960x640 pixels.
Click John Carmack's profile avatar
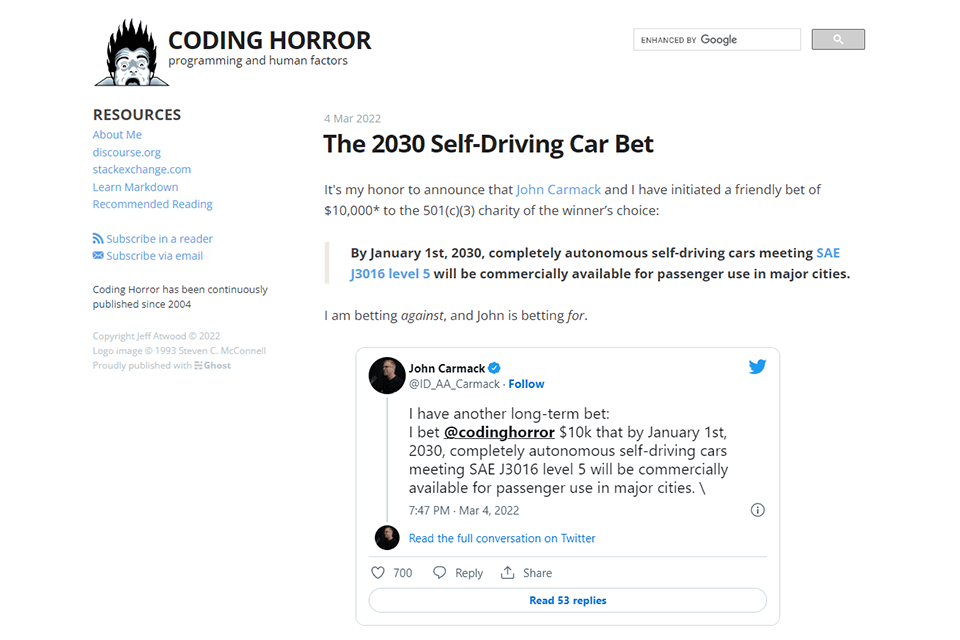click(387, 375)
